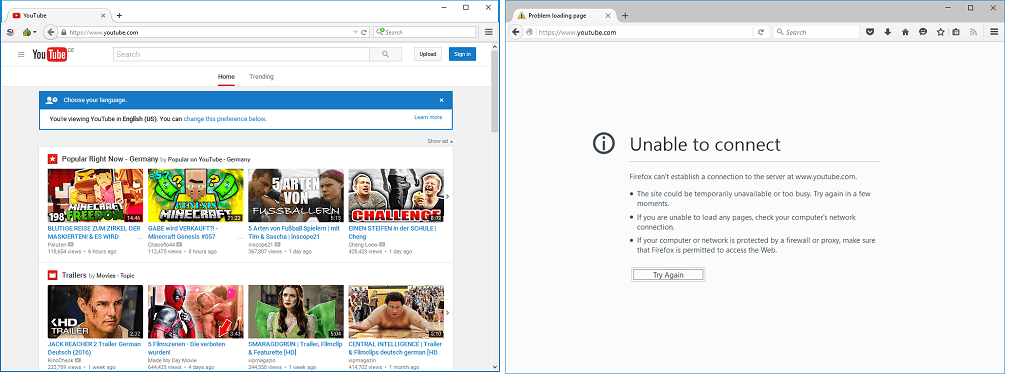Show bookmarks list icon next to star
Image resolution: width=1013 pixels, height=374 pixels.
[956, 32]
